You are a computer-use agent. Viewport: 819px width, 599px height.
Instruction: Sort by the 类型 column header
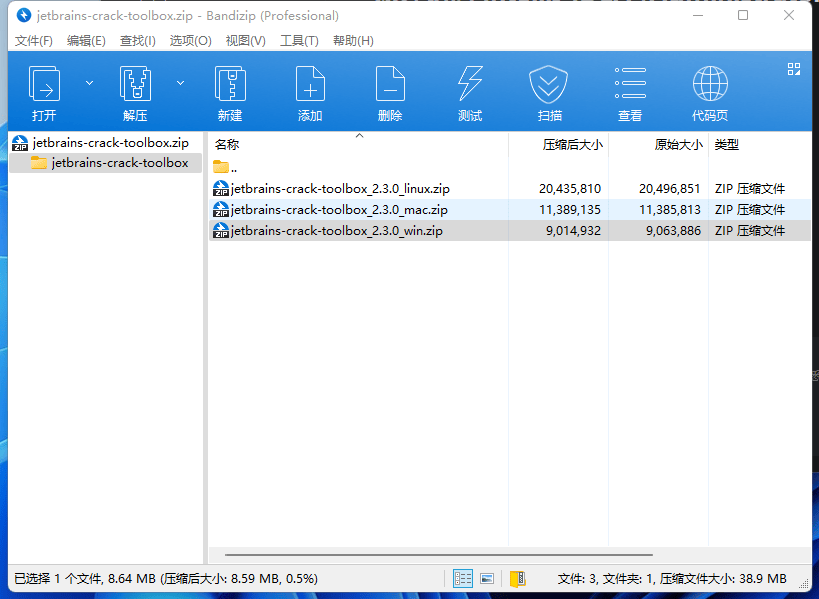click(759, 145)
